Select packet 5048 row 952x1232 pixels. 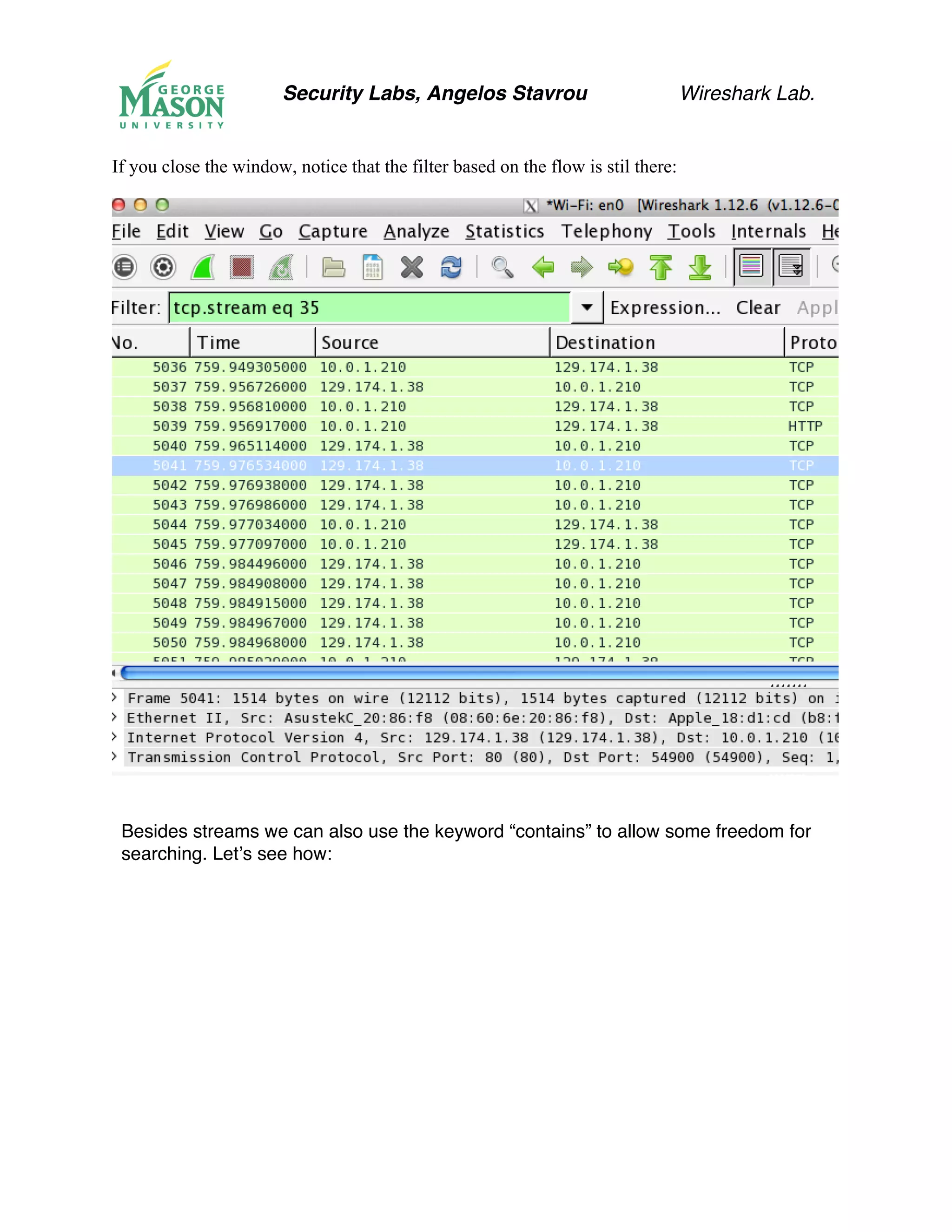[x=475, y=603]
